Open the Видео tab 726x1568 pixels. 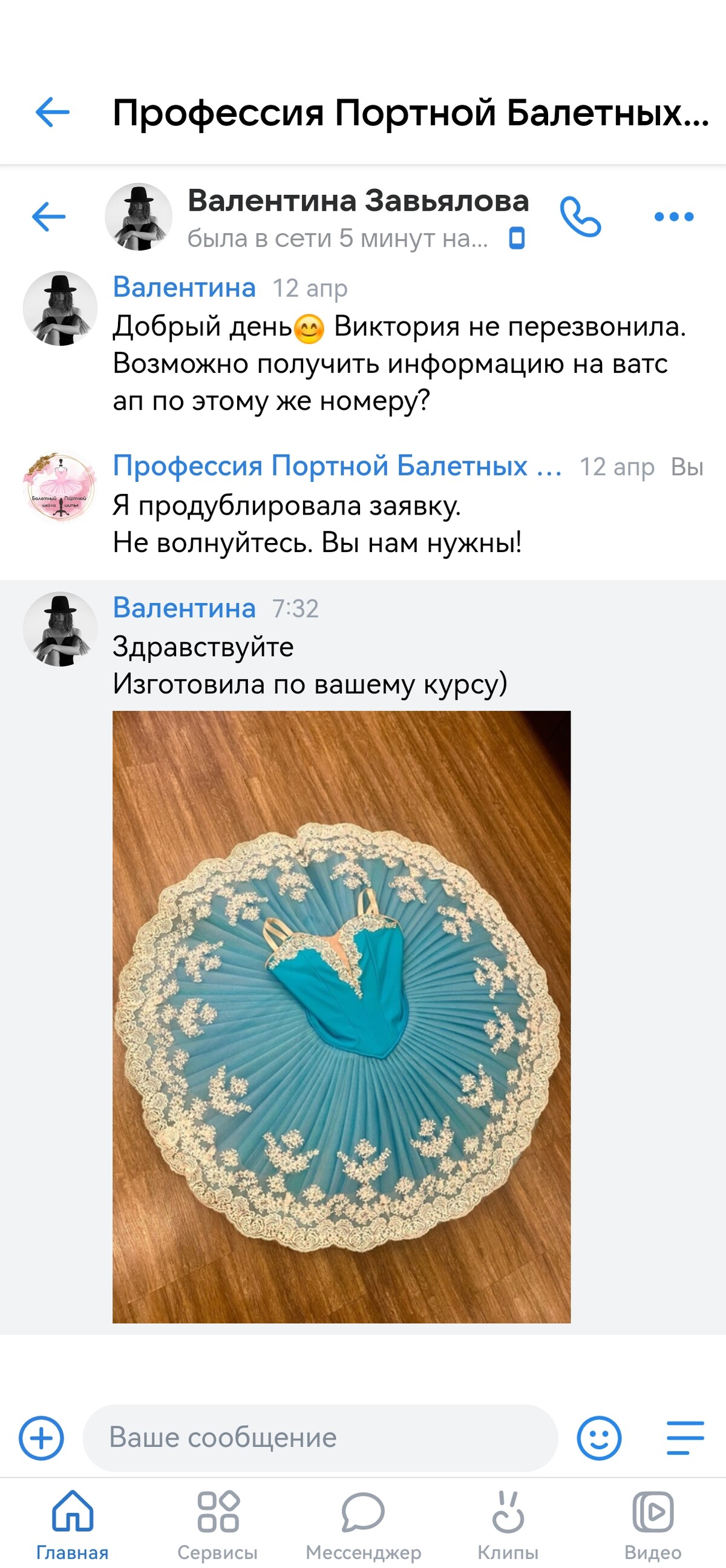click(653, 1526)
